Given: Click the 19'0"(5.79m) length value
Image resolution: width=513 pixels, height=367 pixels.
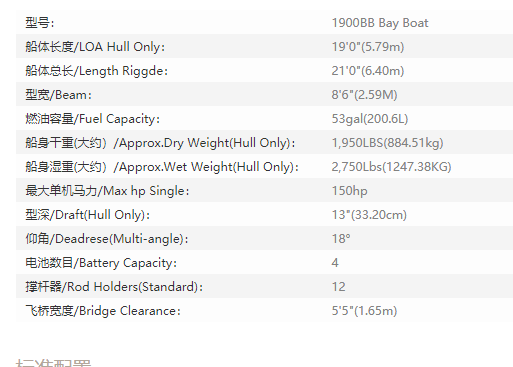Looking at the screenshot, I should click(x=368, y=47).
